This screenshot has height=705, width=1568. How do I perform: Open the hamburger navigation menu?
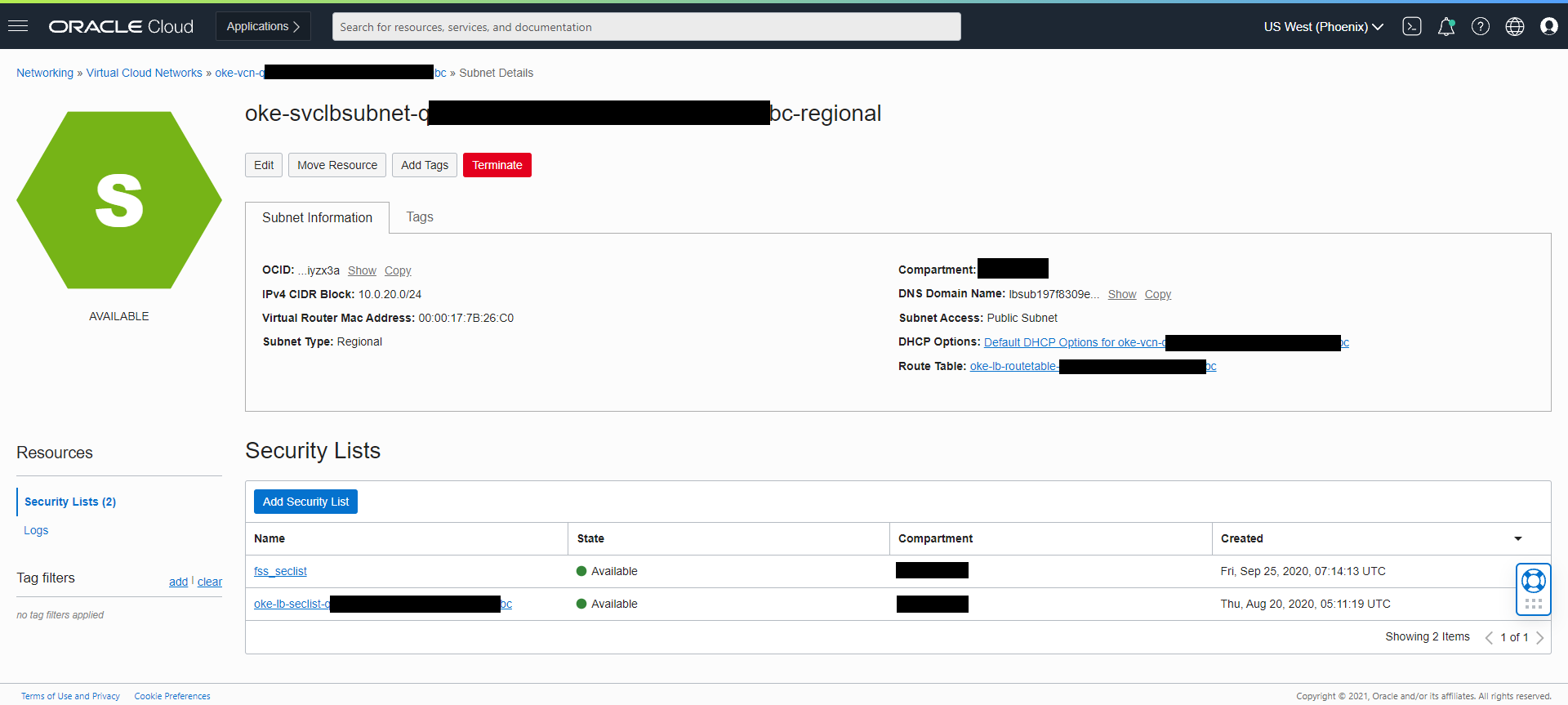18,26
